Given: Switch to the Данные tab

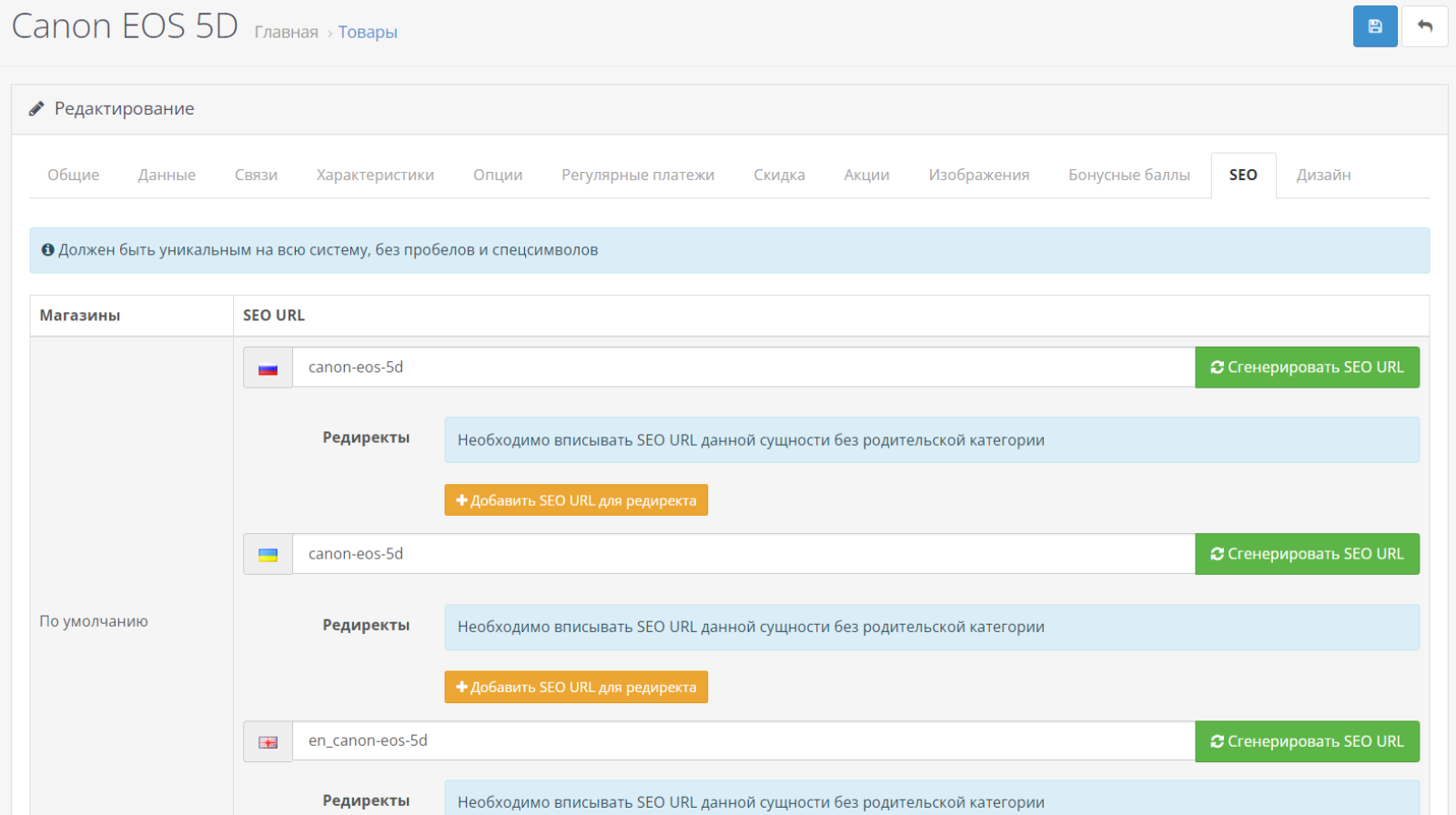Looking at the screenshot, I should tap(167, 175).
